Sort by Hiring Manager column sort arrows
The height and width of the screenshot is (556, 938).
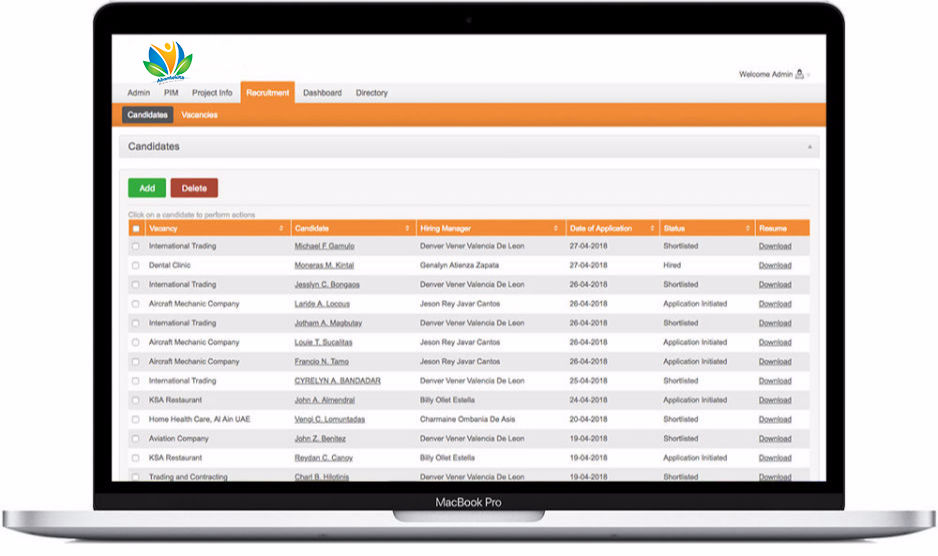coord(557,229)
